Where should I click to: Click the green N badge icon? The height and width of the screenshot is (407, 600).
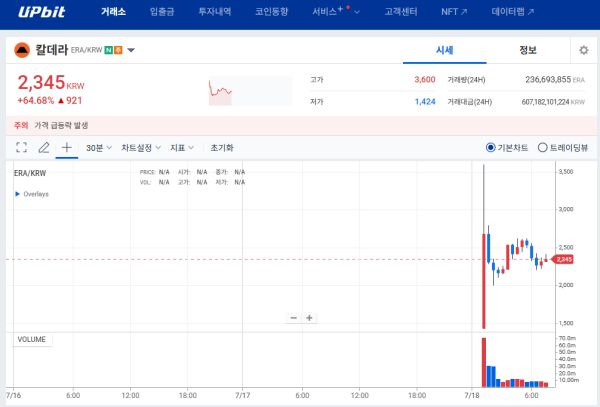pyautogui.click(x=109, y=50)
